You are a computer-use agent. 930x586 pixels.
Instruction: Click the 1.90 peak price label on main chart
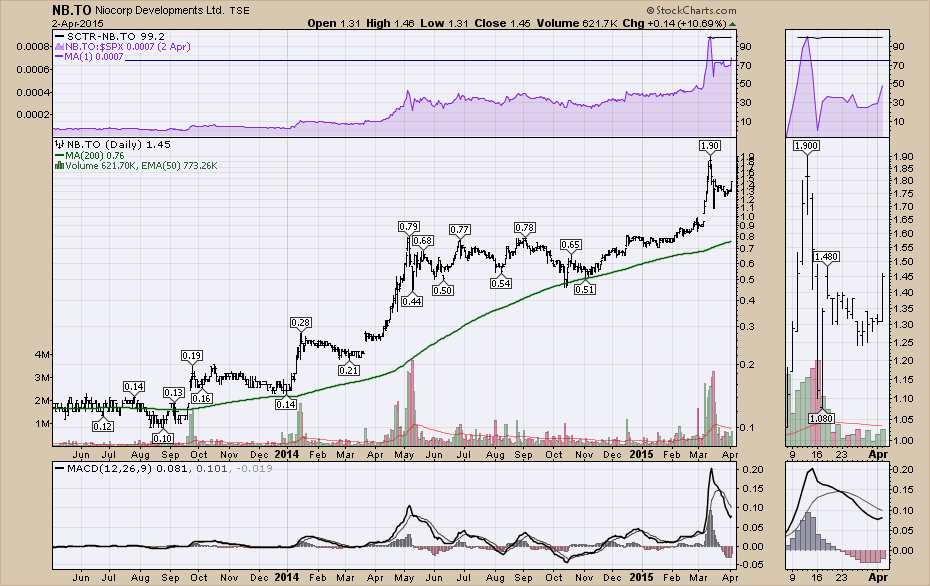pos(709,145)
